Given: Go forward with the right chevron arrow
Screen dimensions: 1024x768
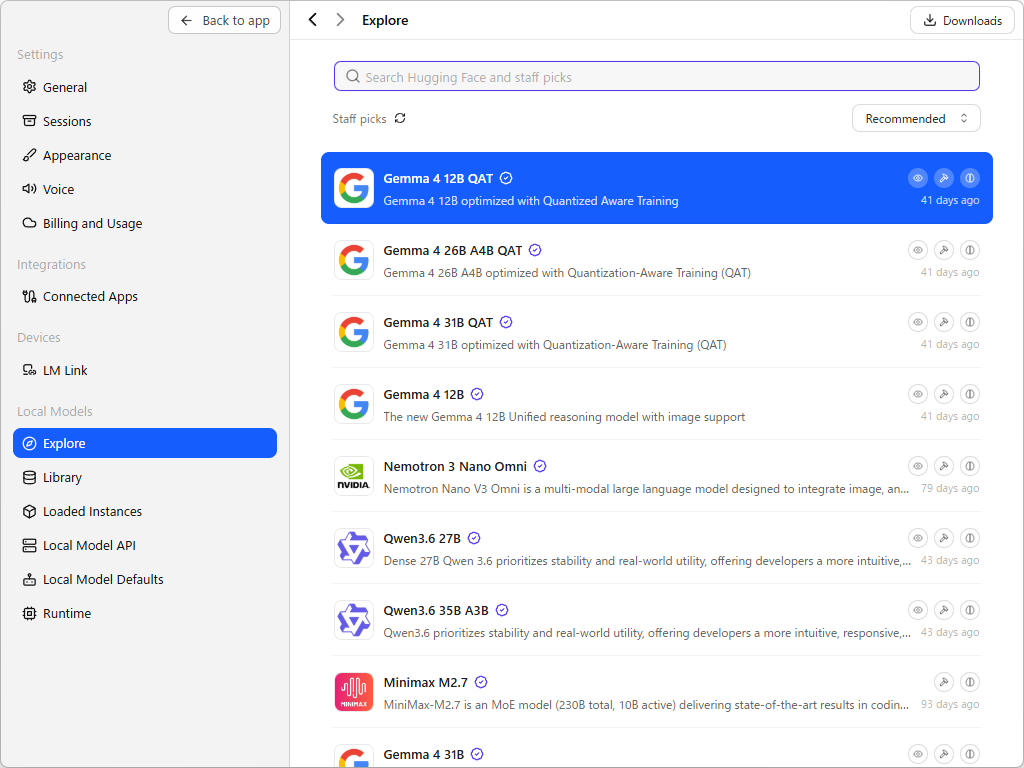Looking at the screenshot, I should click(340, 20).
